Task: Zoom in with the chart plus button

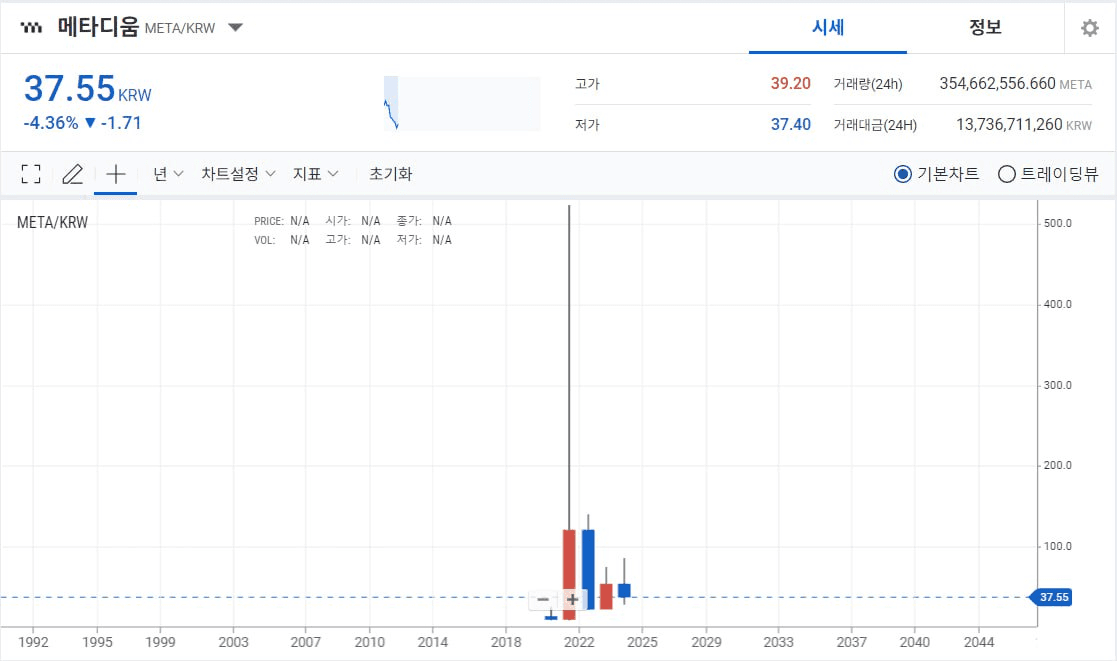Action: click(x=573, y=600)
